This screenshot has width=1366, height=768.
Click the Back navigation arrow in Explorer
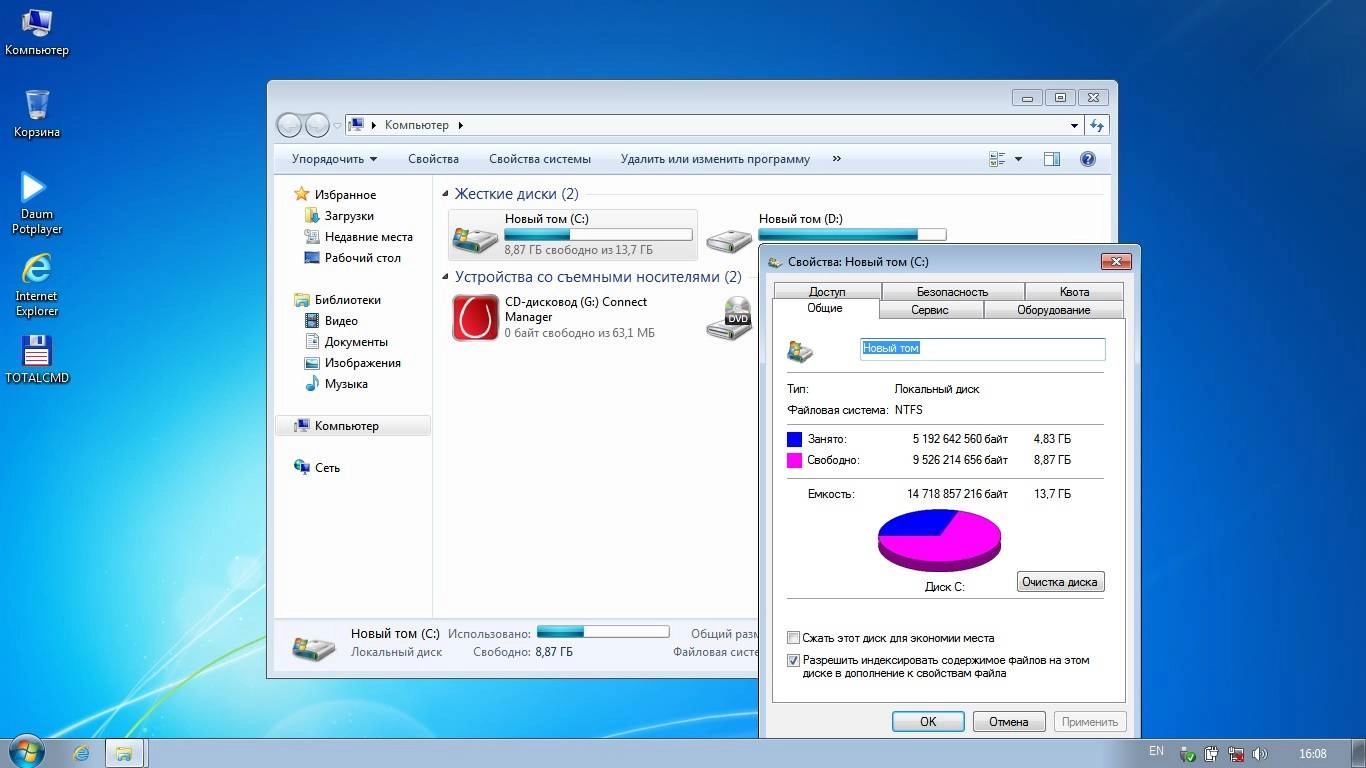[x=289, y=125]
